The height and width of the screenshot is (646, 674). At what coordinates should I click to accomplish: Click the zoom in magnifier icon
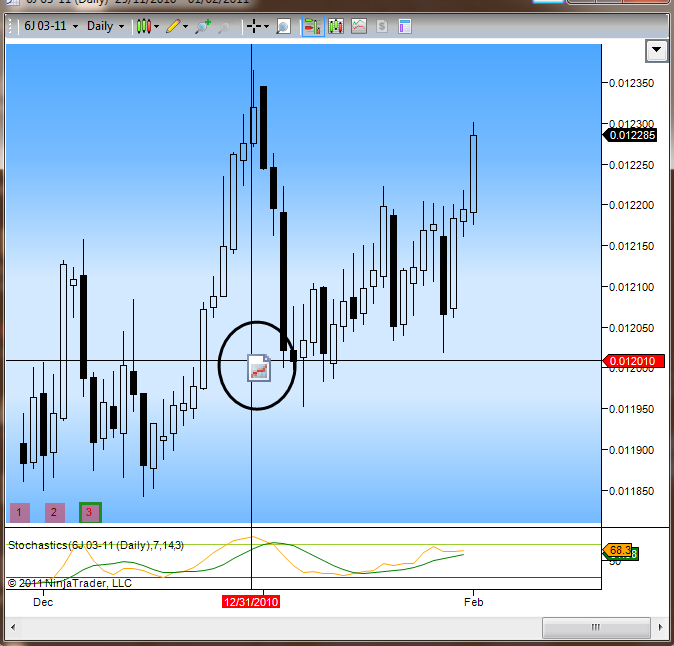[202, 26]
